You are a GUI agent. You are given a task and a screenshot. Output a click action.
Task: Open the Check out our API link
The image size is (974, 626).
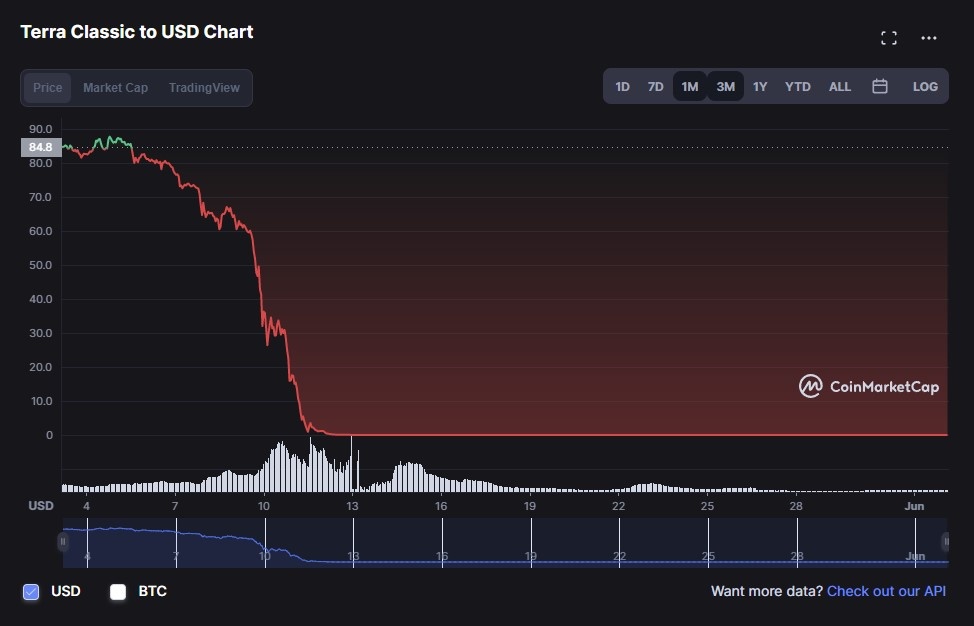click(x=886, y=591)
